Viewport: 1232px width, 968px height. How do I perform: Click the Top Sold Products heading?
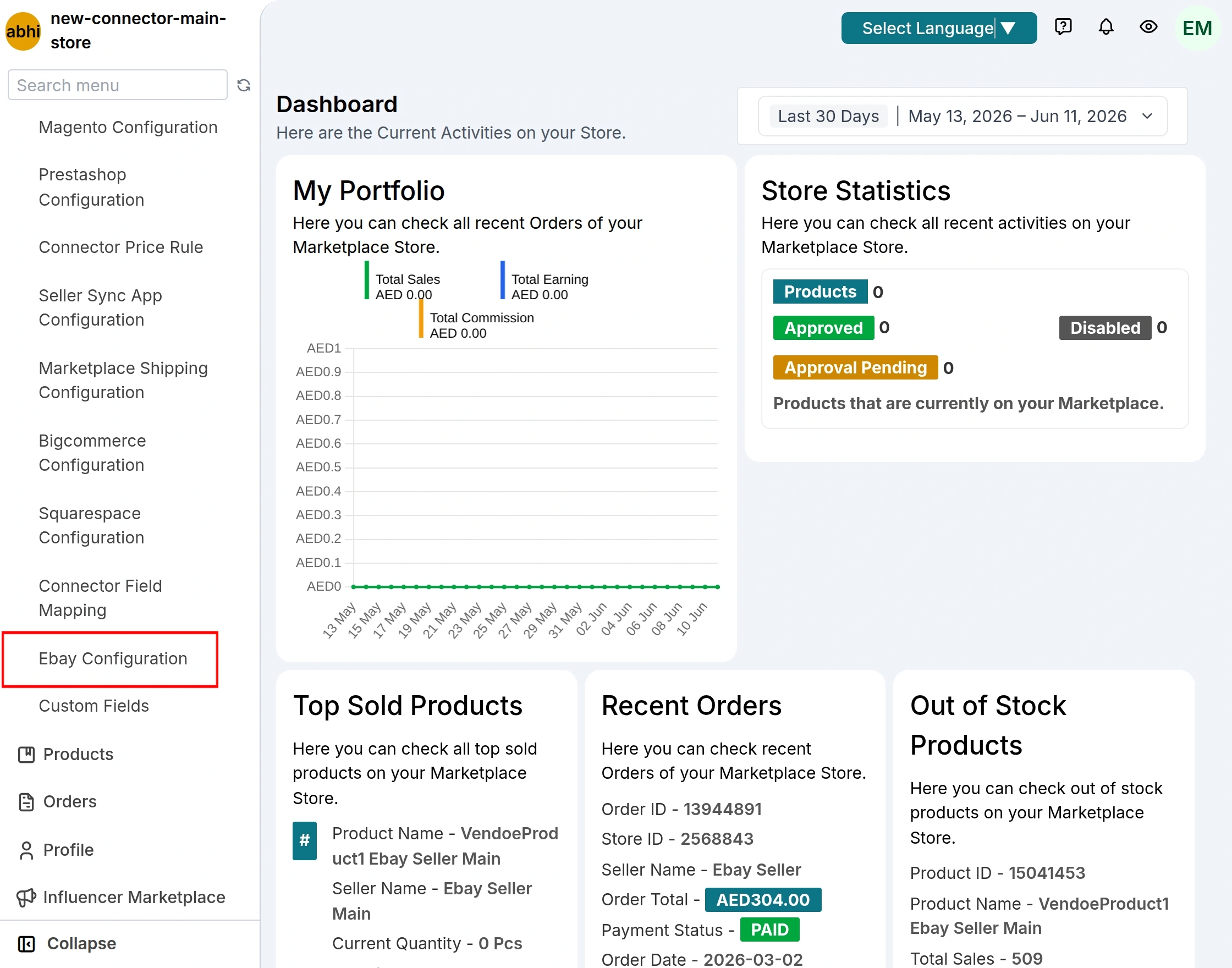pyautogui.click(x=408, y=706)
